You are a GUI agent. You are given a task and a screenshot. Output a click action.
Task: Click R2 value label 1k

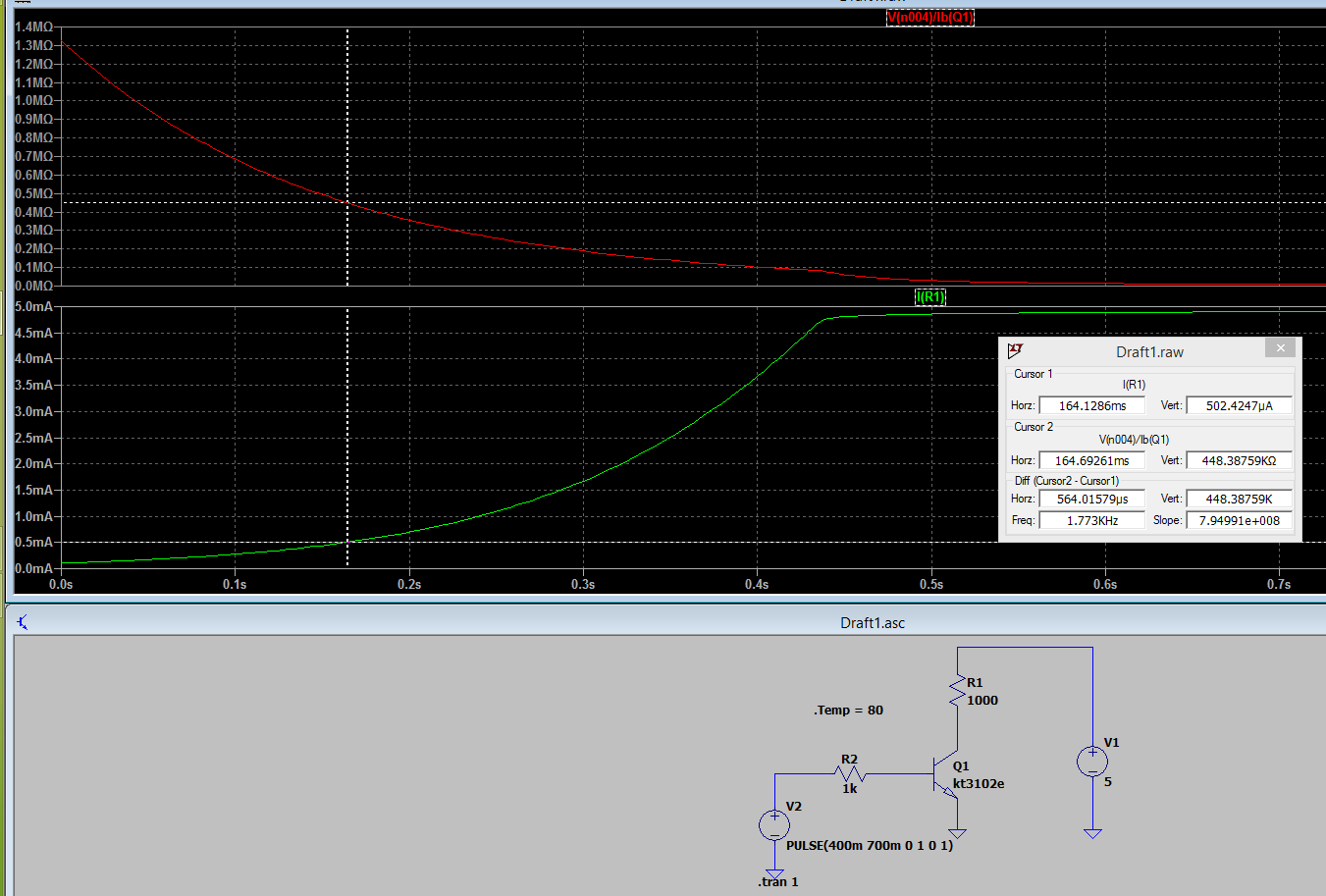pyautogui.click(x=849, y=788)
